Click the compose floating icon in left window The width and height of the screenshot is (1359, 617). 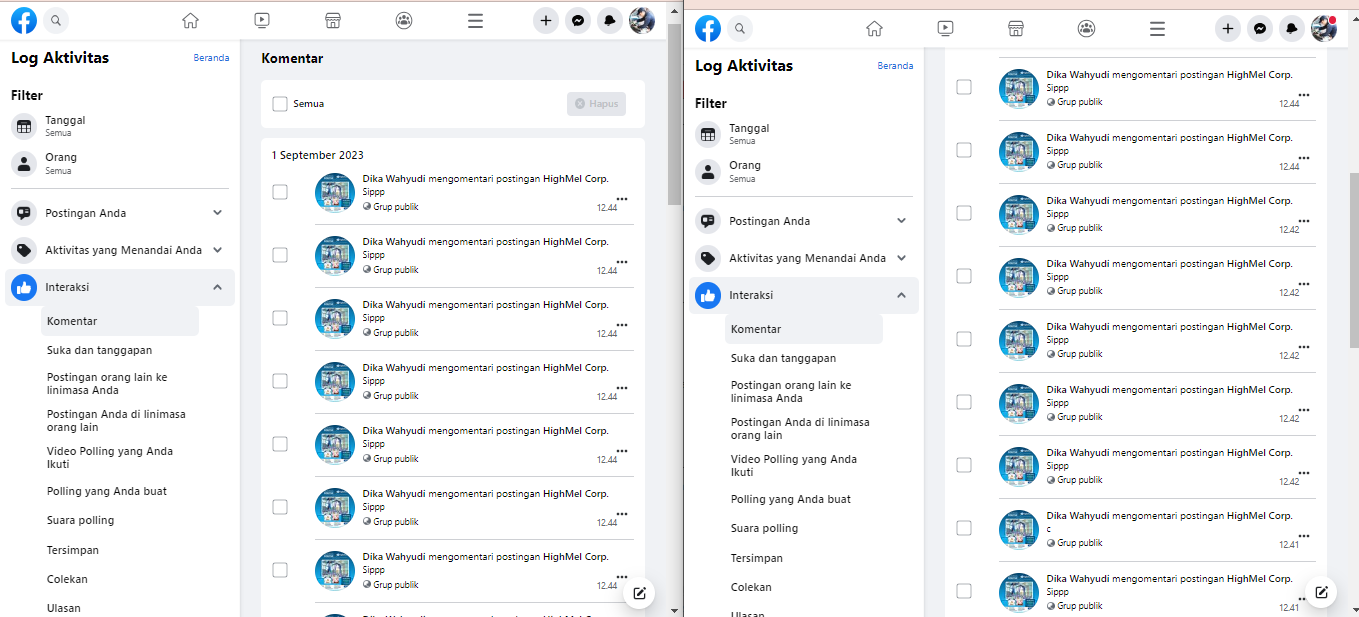pyautogui.click(x=639, y=593)
